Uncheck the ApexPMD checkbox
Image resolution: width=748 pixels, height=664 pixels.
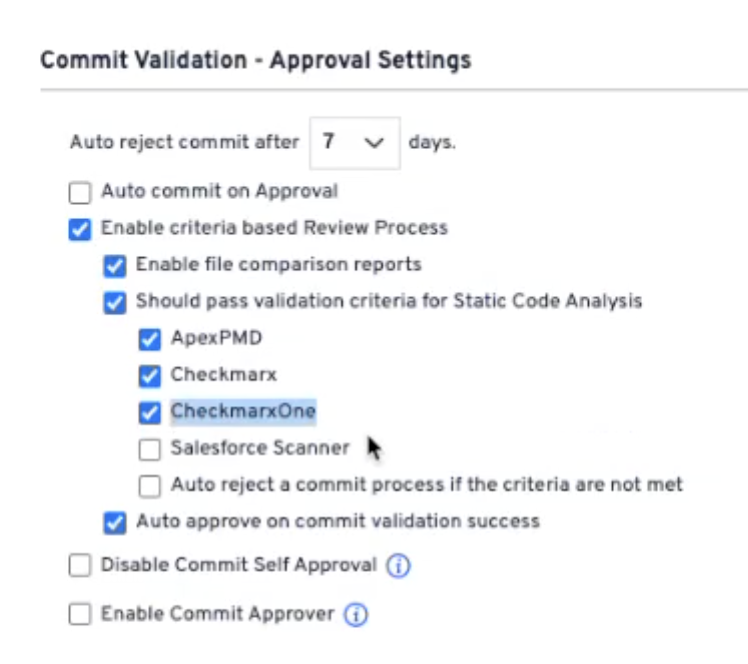[150, 339]
